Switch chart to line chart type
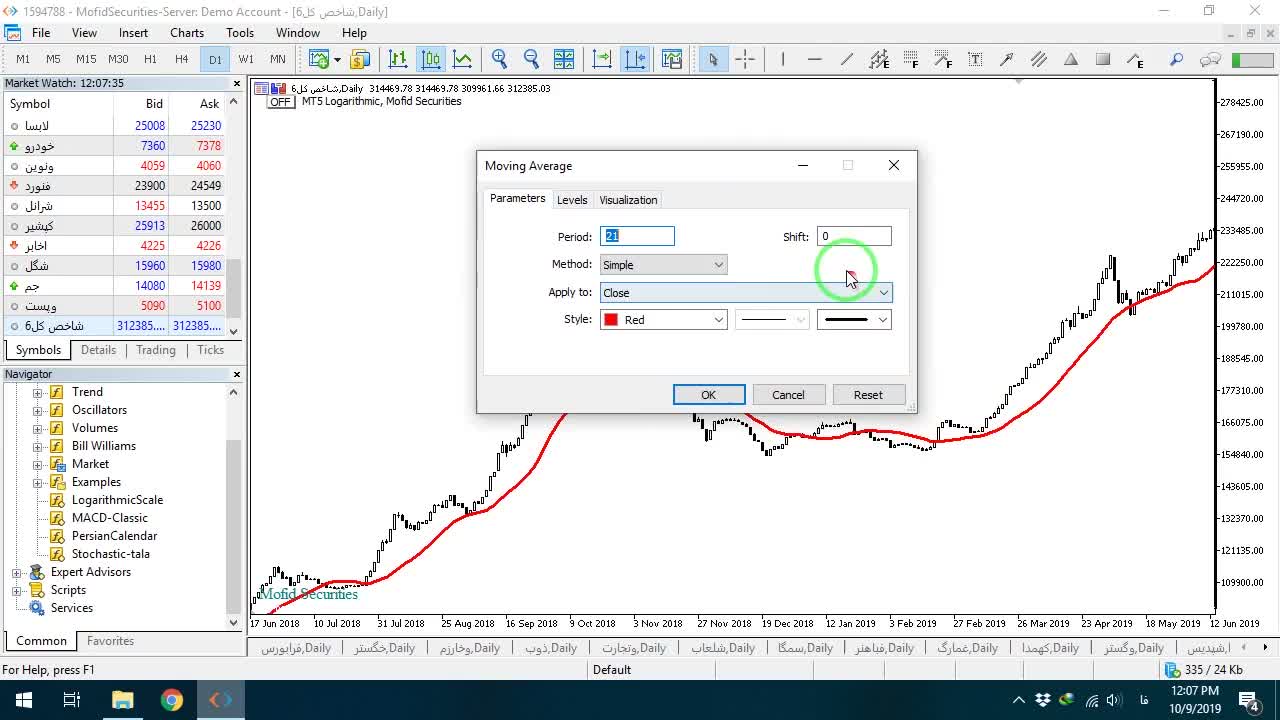The image size is (1280, 720). coord(463,59)
